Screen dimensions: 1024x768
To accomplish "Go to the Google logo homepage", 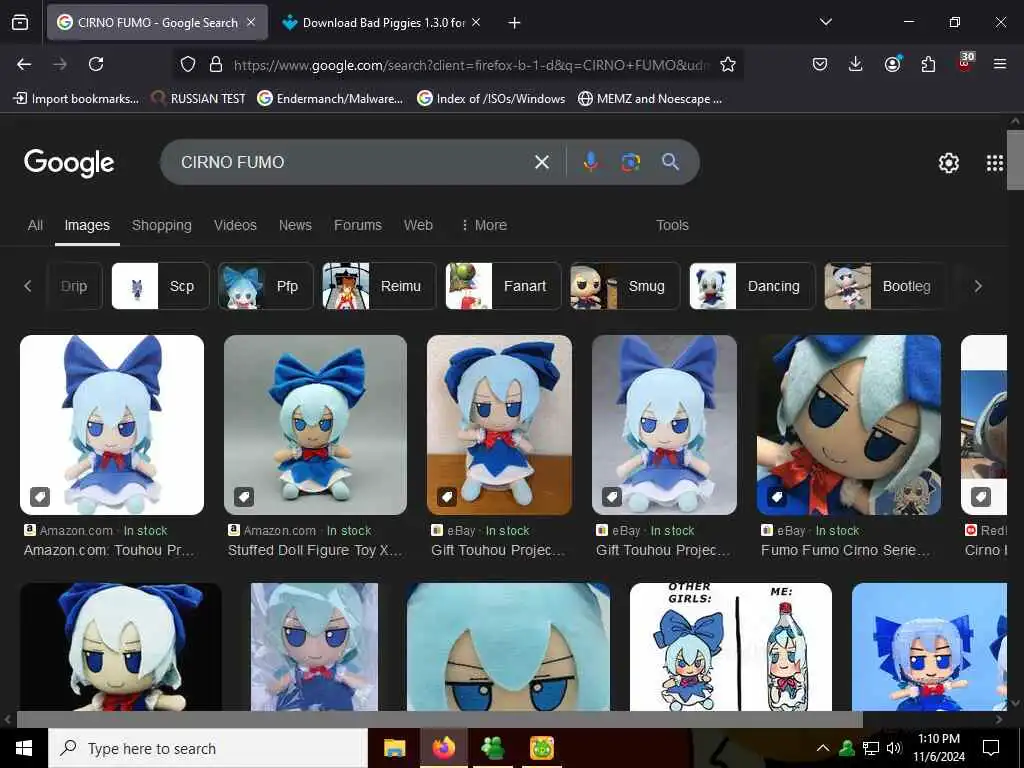I will 69,163.
